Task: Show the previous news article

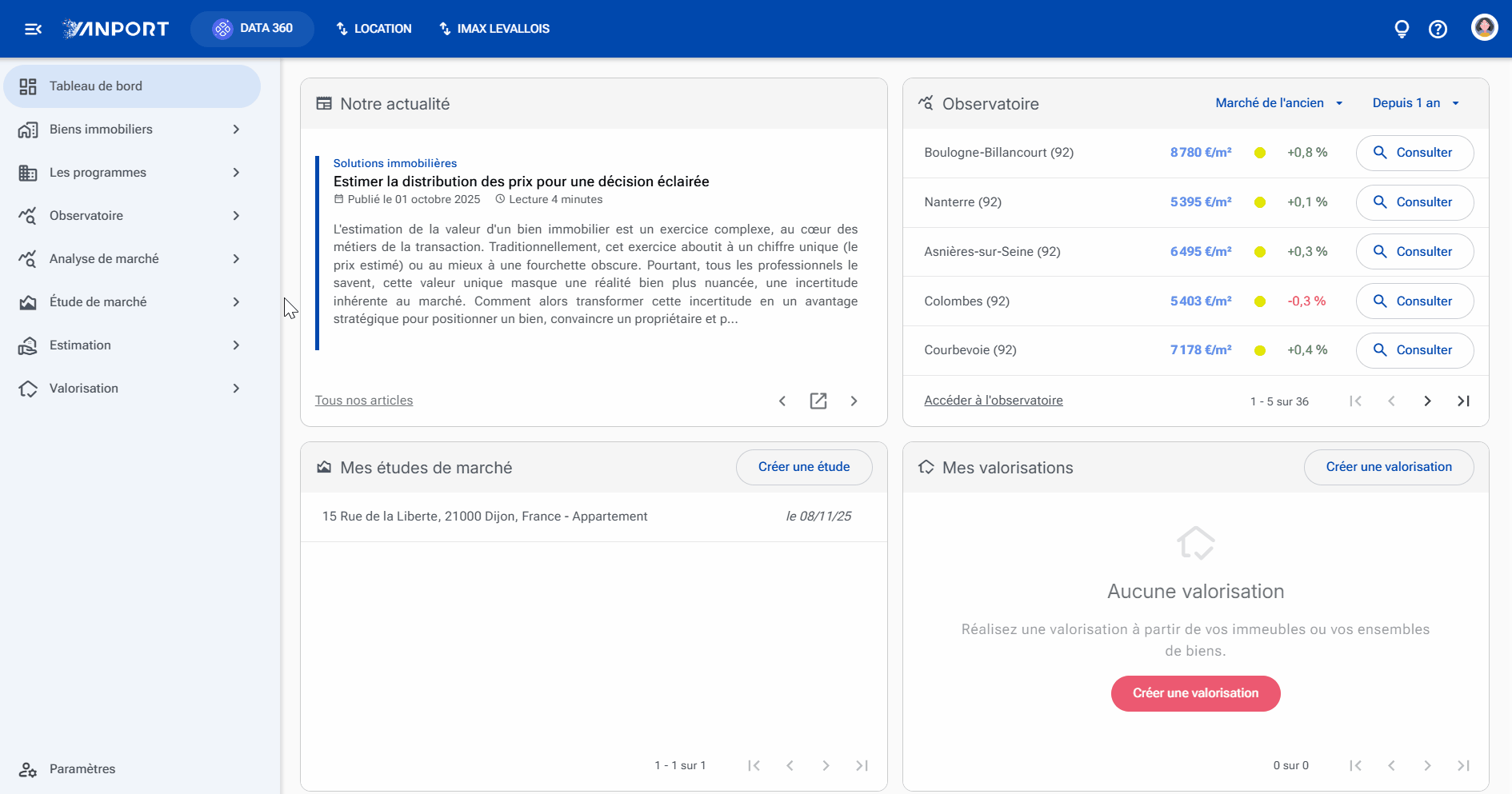Action: pyautogui.click(x=782, y=401)
